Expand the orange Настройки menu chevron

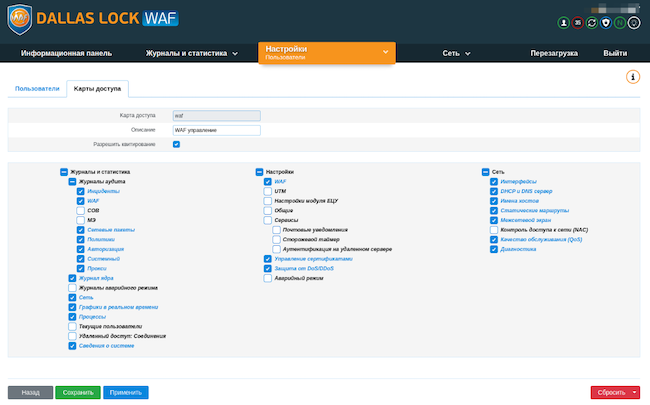coord(386,52)
